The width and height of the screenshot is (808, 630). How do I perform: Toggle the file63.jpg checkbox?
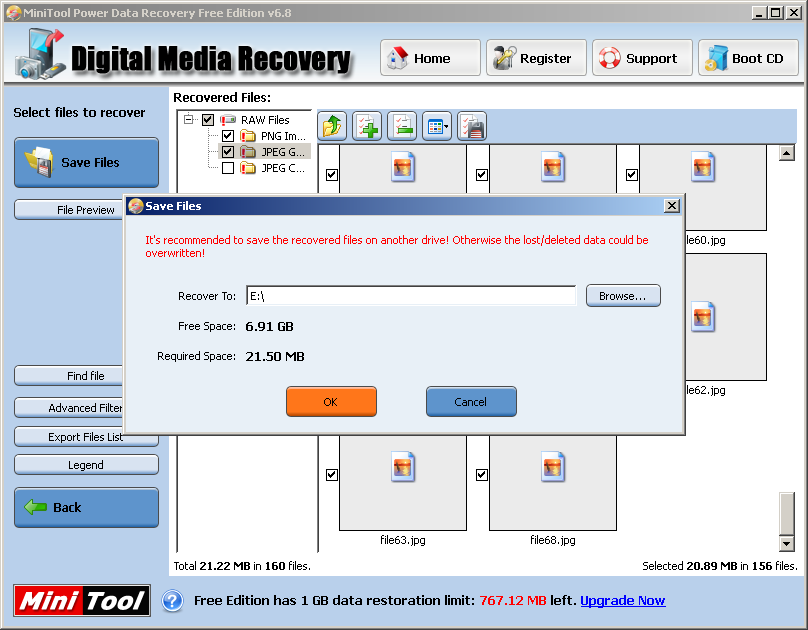pos(332,475)
